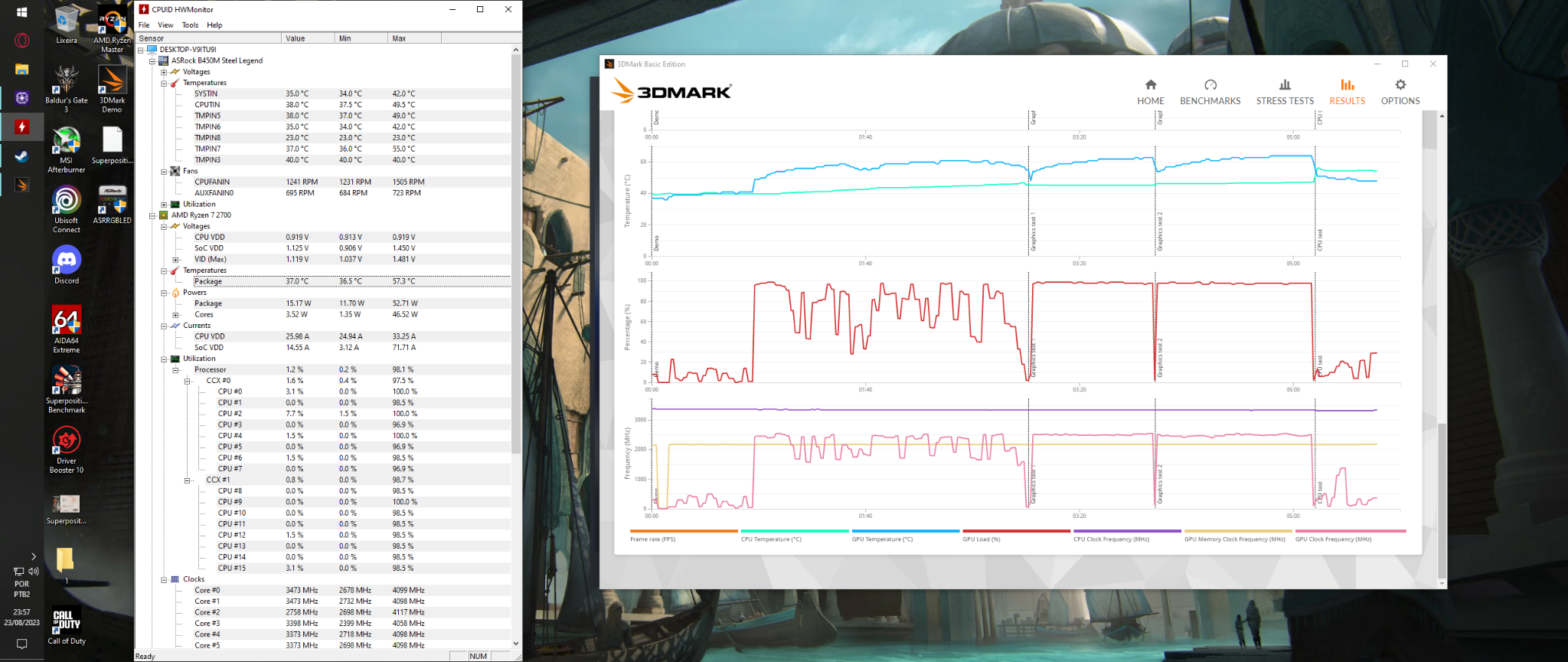This screenshot has width=1568, height=662.
Task: Open File Explorer from the taskbar
Action: [22, 69]
